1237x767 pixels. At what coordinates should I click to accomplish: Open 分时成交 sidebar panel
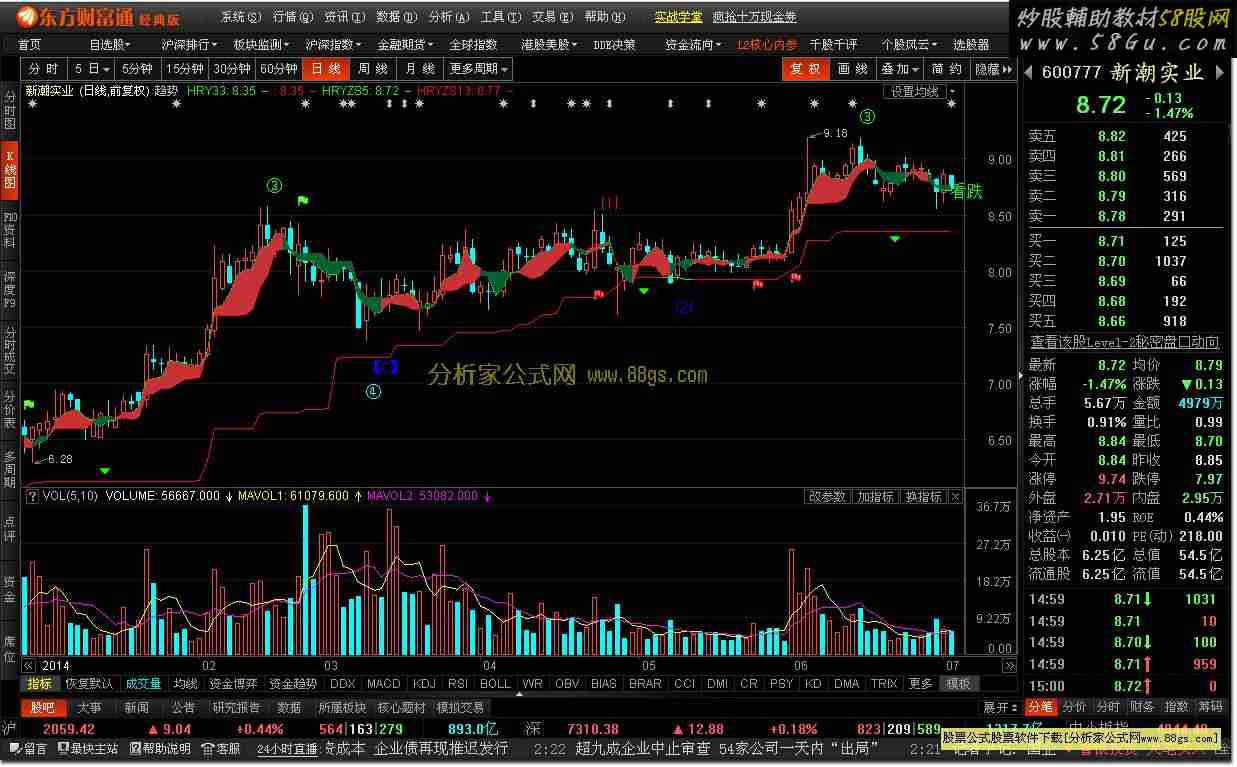[x=10, y=348]
